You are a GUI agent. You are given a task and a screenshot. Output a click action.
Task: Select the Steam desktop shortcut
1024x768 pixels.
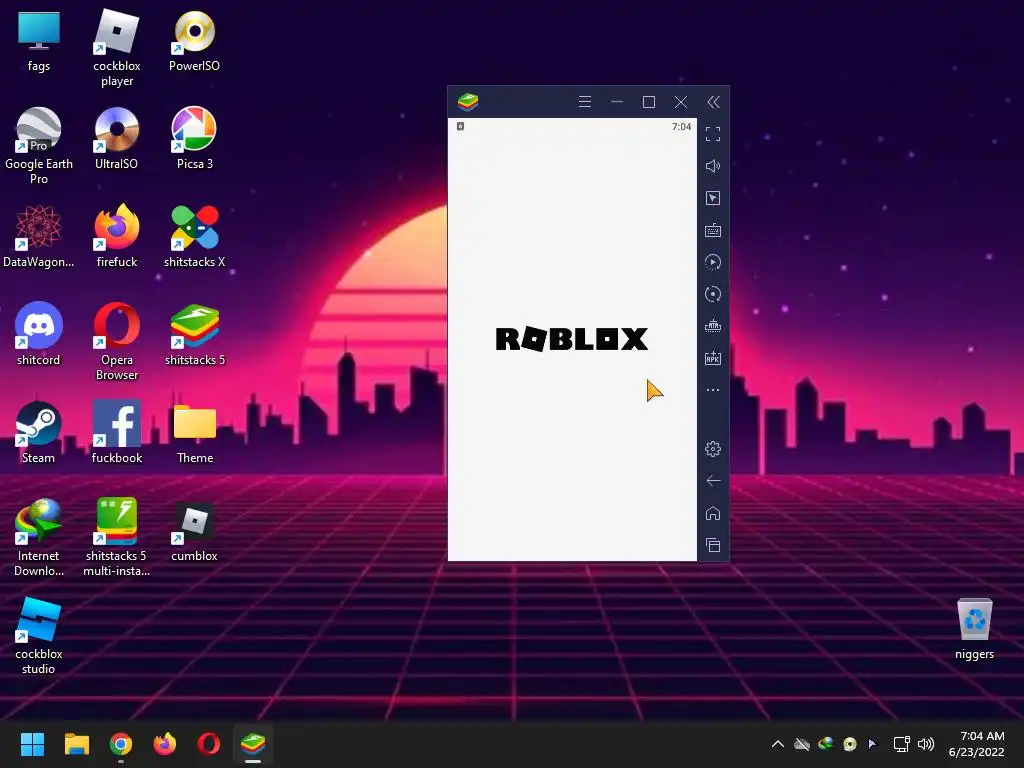click(x=39, y=433)
